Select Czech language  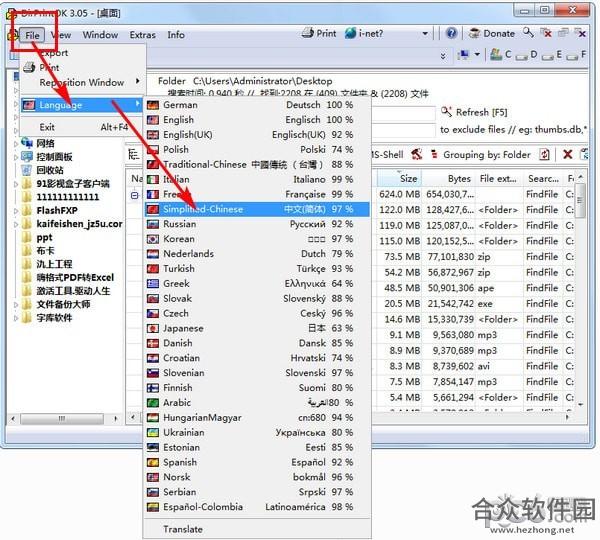[256, 313]
